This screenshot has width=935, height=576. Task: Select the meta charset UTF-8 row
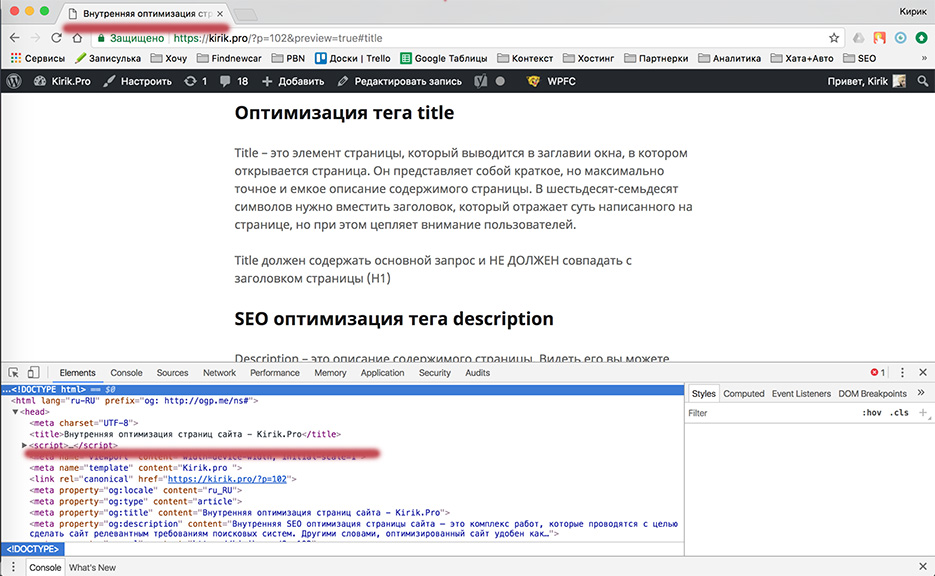[x=84, y=423]
